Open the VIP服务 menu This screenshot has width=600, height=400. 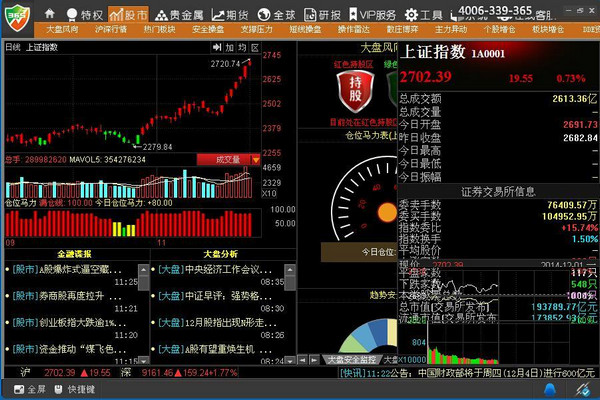(x=372, y=15)
